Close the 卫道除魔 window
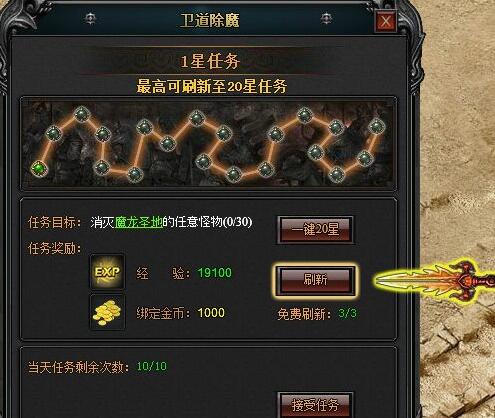The height and width of the screenshot is (418, 495). [x=386, y=21]
